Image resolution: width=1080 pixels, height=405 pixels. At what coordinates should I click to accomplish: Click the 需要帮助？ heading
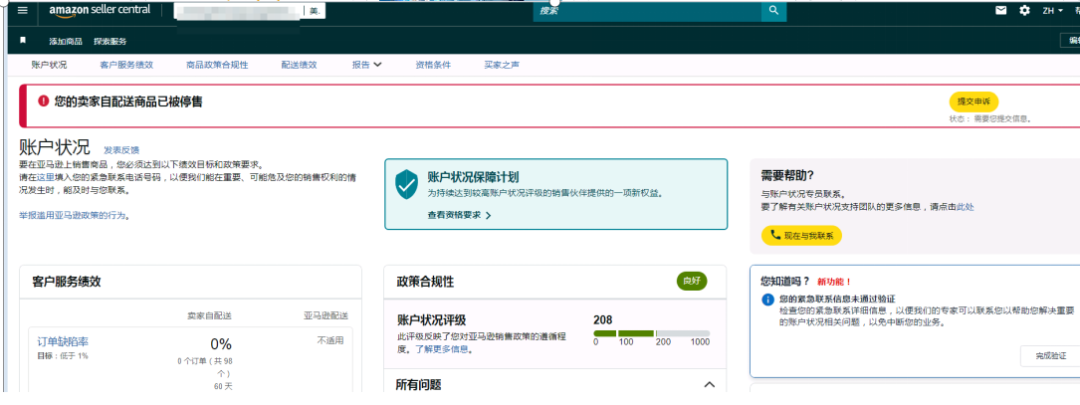coord(788,176)
